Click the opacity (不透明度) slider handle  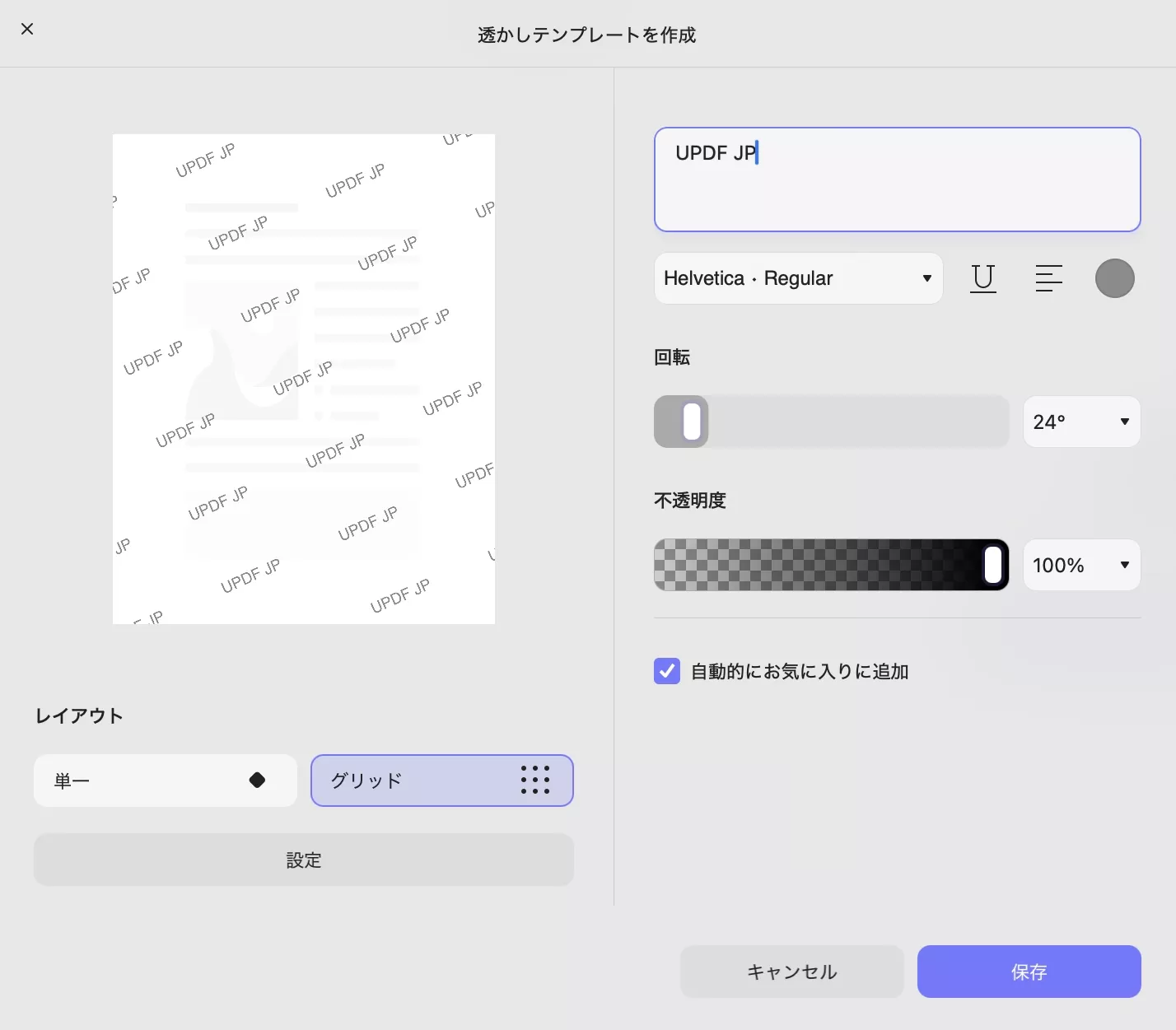coord(993,565)
